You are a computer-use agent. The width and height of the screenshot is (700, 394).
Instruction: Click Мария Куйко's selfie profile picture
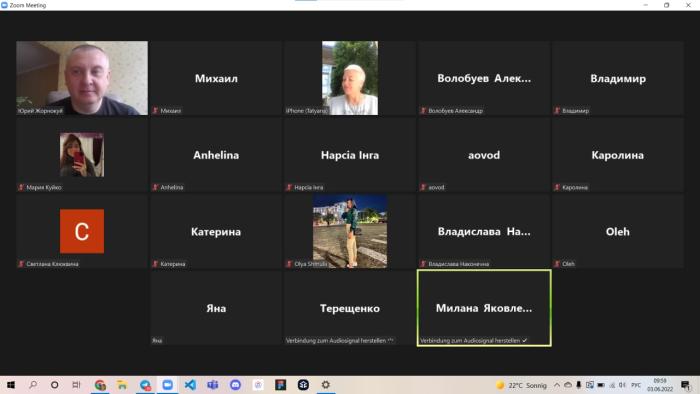click(x=82, y=154)
